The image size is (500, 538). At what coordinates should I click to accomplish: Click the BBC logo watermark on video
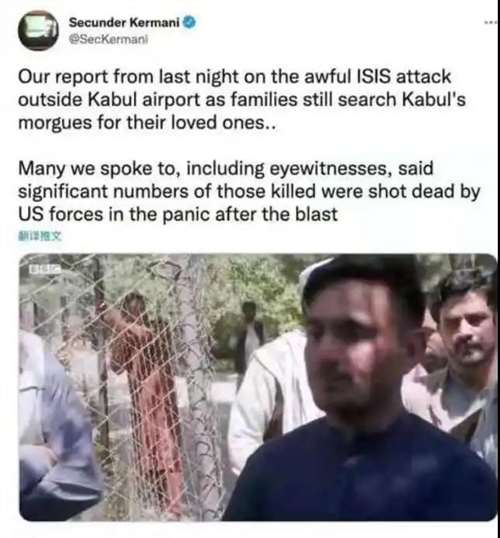(45, 269)
